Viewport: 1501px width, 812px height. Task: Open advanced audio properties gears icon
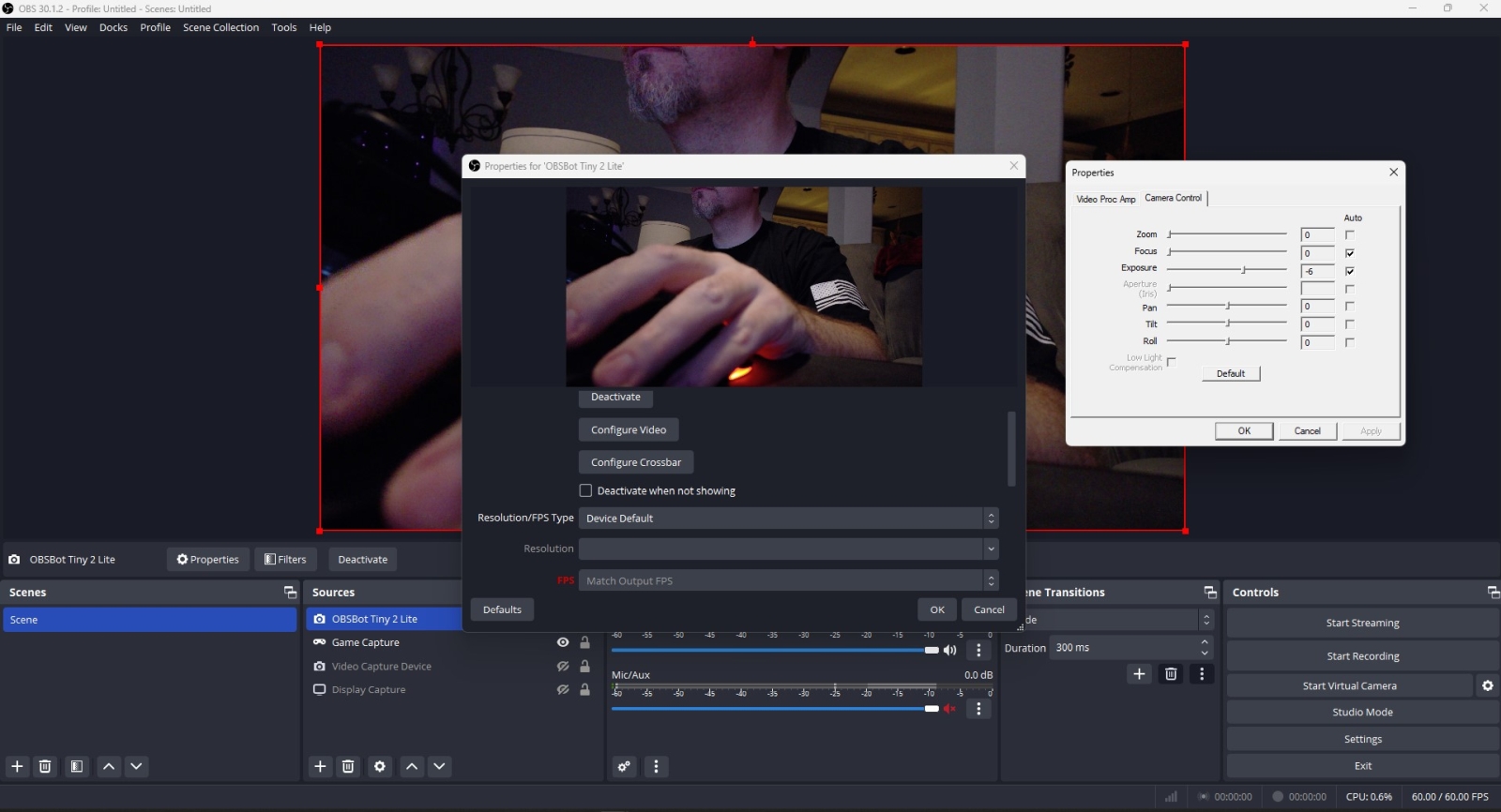tap(624, 766)
